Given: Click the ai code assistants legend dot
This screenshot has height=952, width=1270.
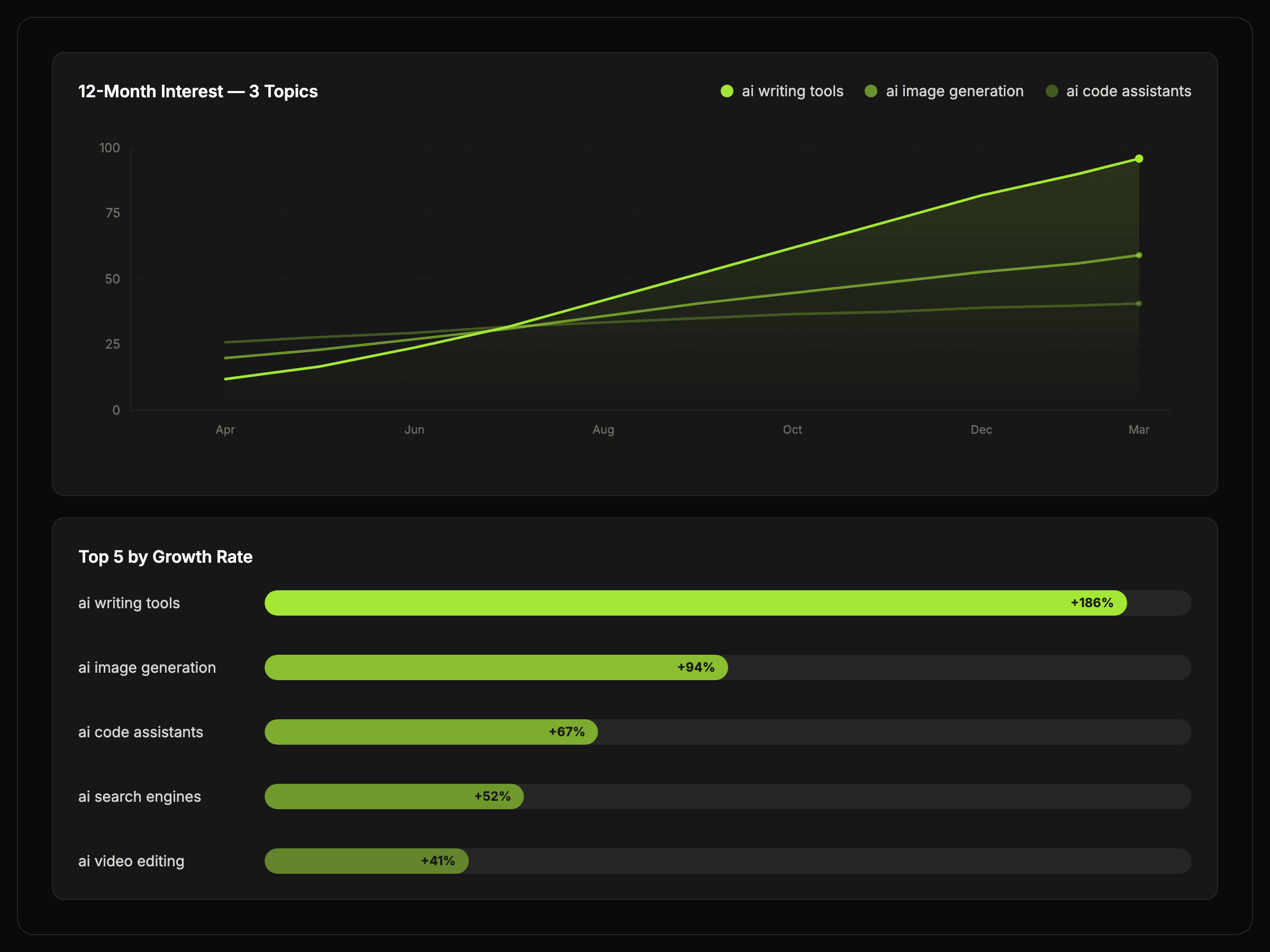Looking at the screenshot, I should tap(1052, 91).
